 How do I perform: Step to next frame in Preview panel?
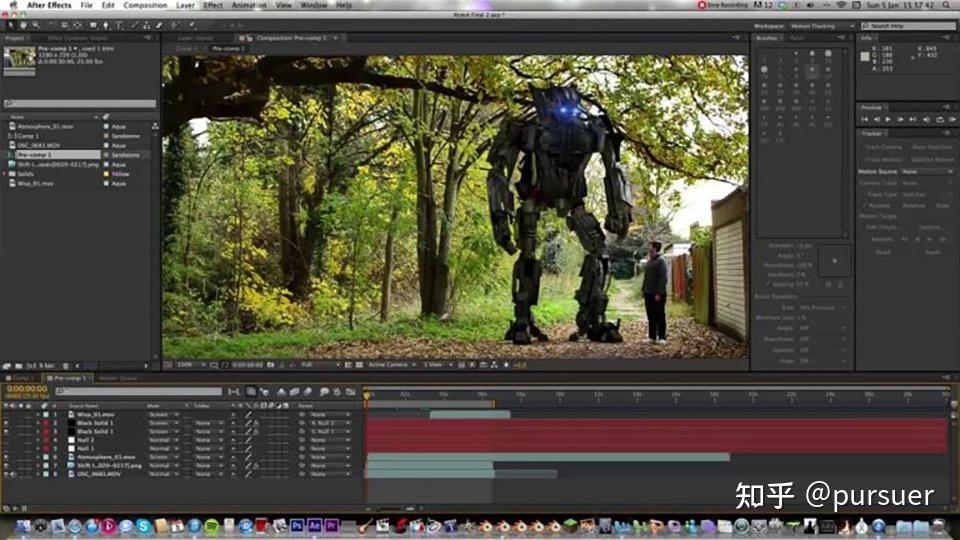pyautogui.click(x=900, y=119)
